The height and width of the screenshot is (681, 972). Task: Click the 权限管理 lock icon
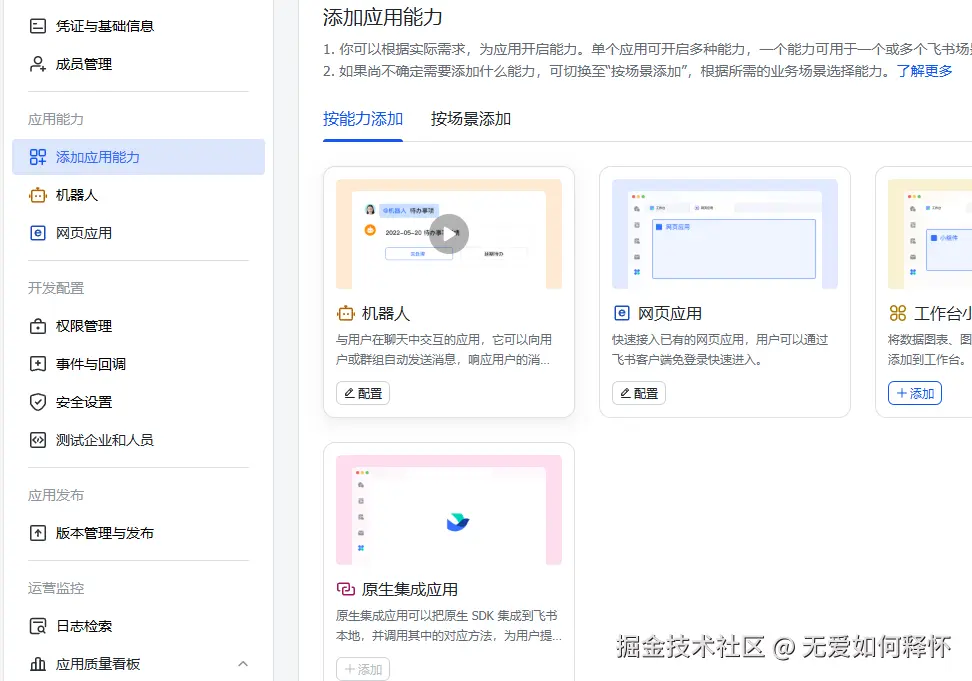click(38, 326)
